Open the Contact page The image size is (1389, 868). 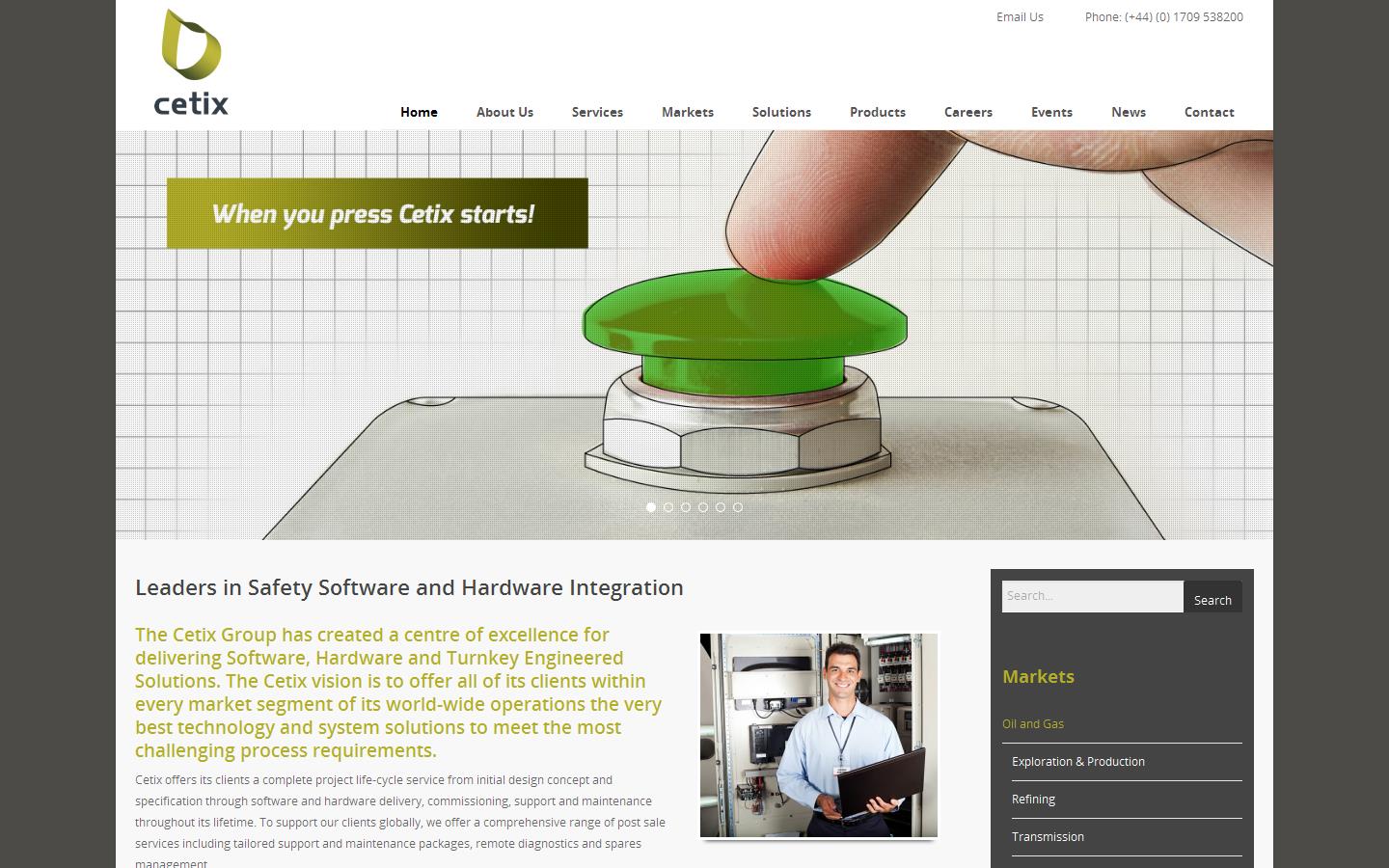click(1210, 112)
